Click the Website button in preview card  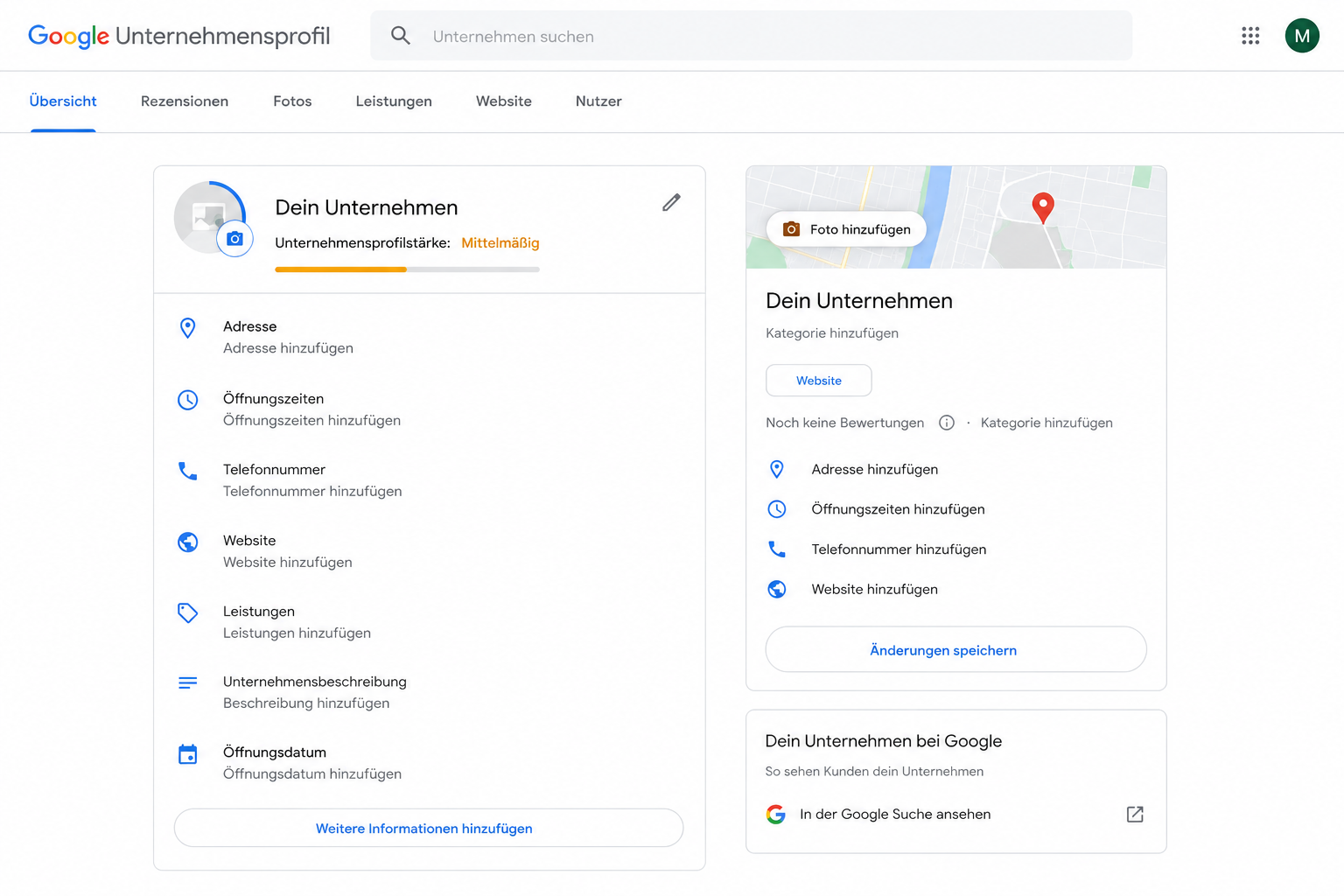pyautogui.click(x=819, y=381)
